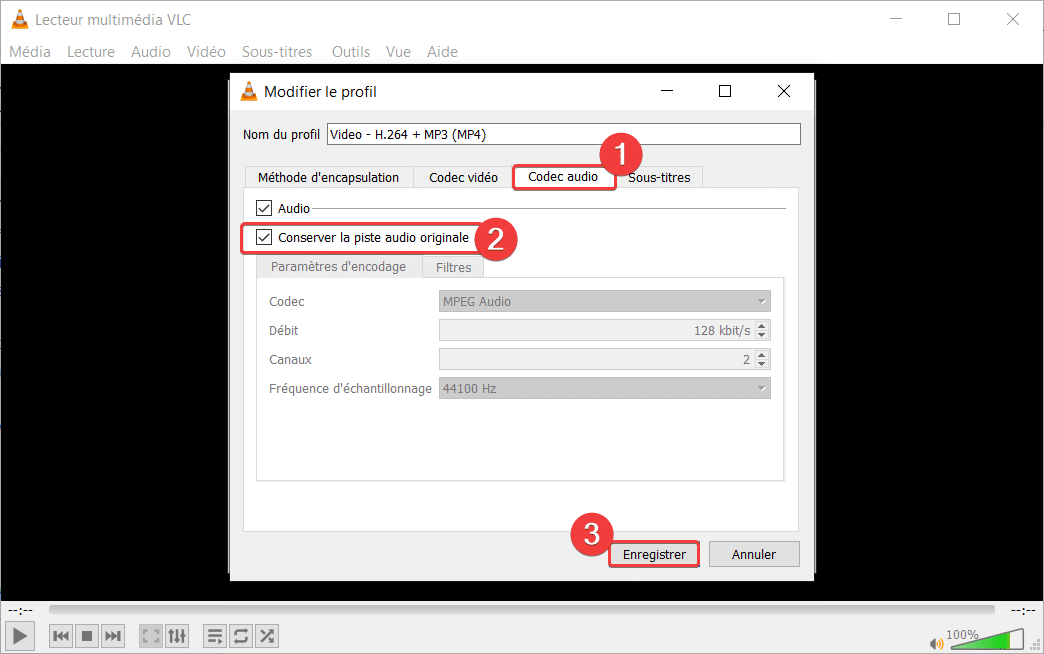Screen dimensions: 1044x654
Task: Jump back with the Previous icon
Action: (x=60, y=635)
